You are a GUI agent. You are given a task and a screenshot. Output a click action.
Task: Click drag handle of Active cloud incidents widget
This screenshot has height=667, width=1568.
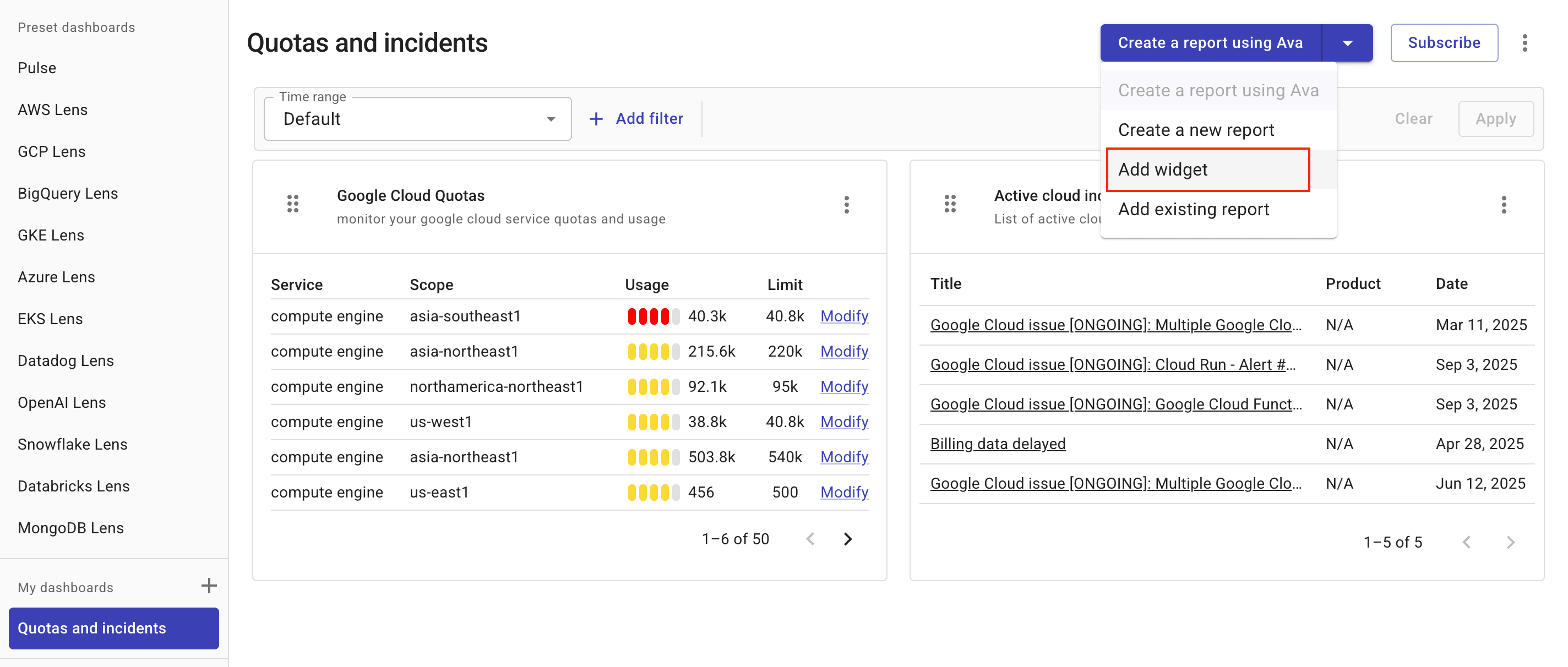pos(950,204)
